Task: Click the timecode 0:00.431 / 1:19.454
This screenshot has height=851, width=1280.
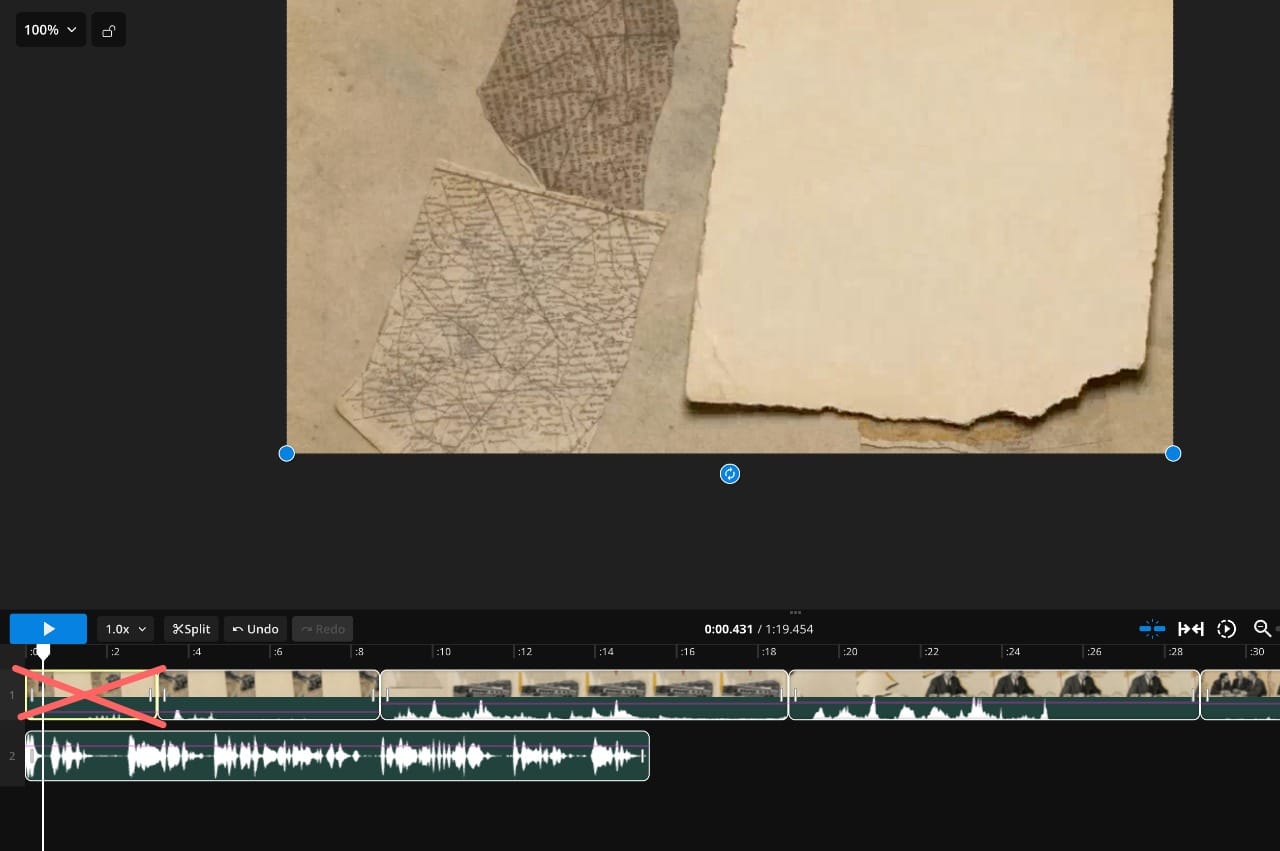Action: (758, 629)
